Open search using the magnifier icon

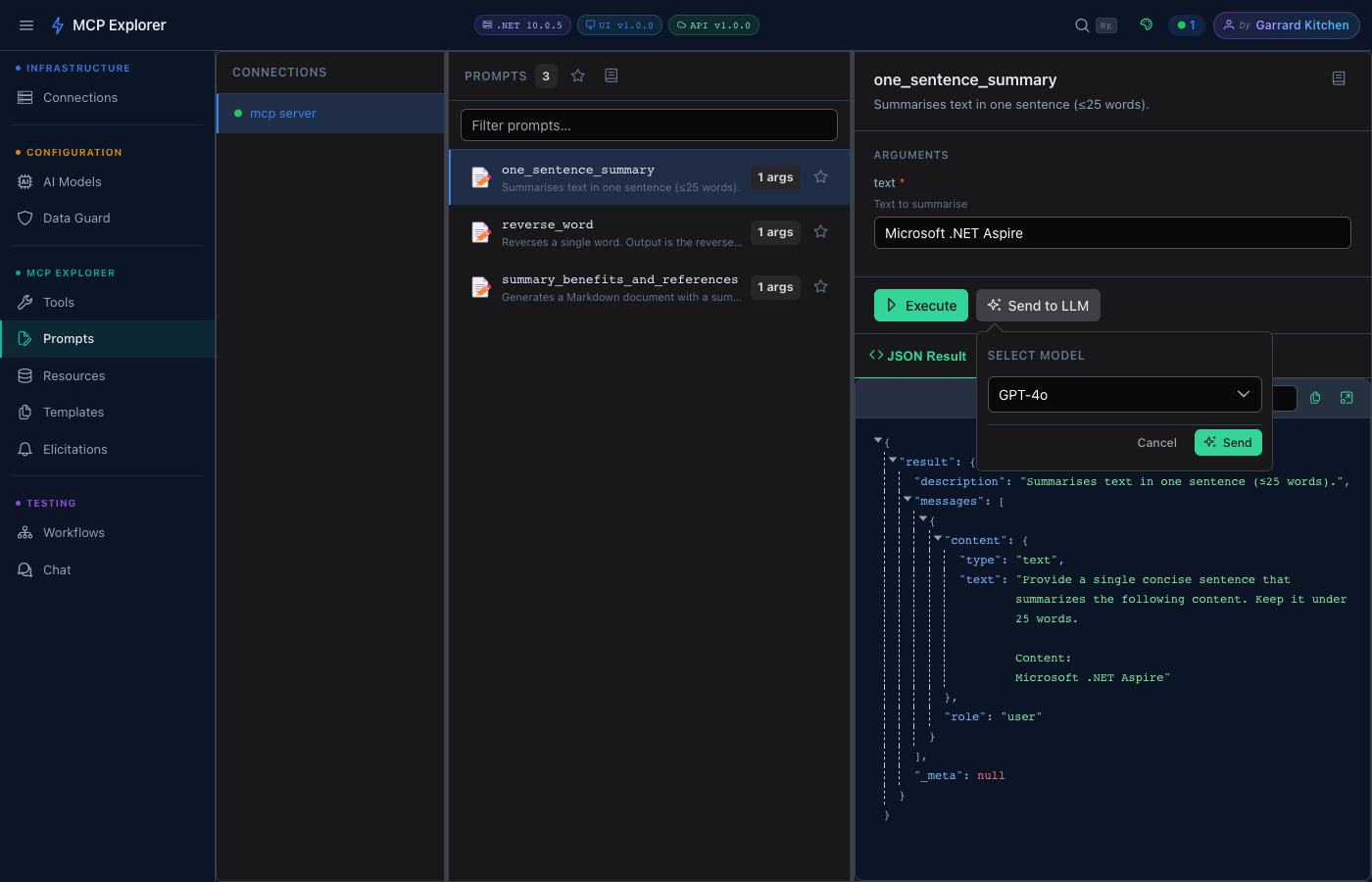[x=1081, y=24]
